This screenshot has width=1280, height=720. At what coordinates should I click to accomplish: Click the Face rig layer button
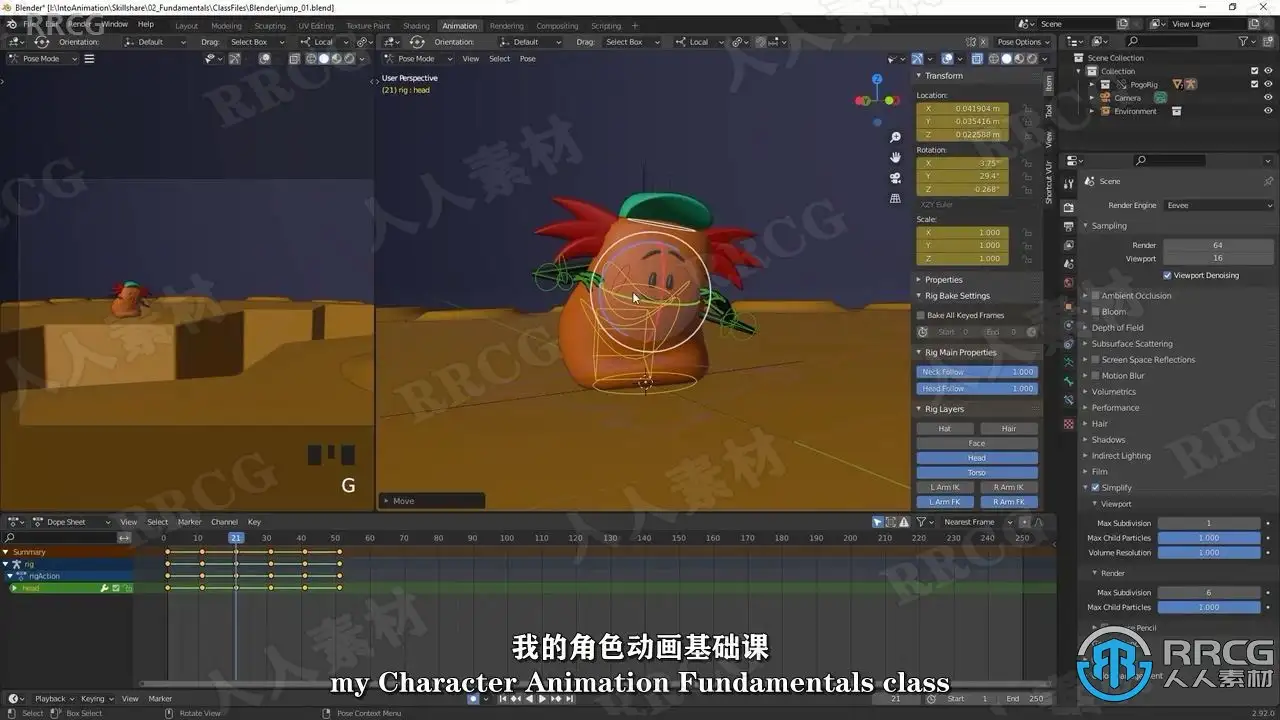tap(977, 443)
